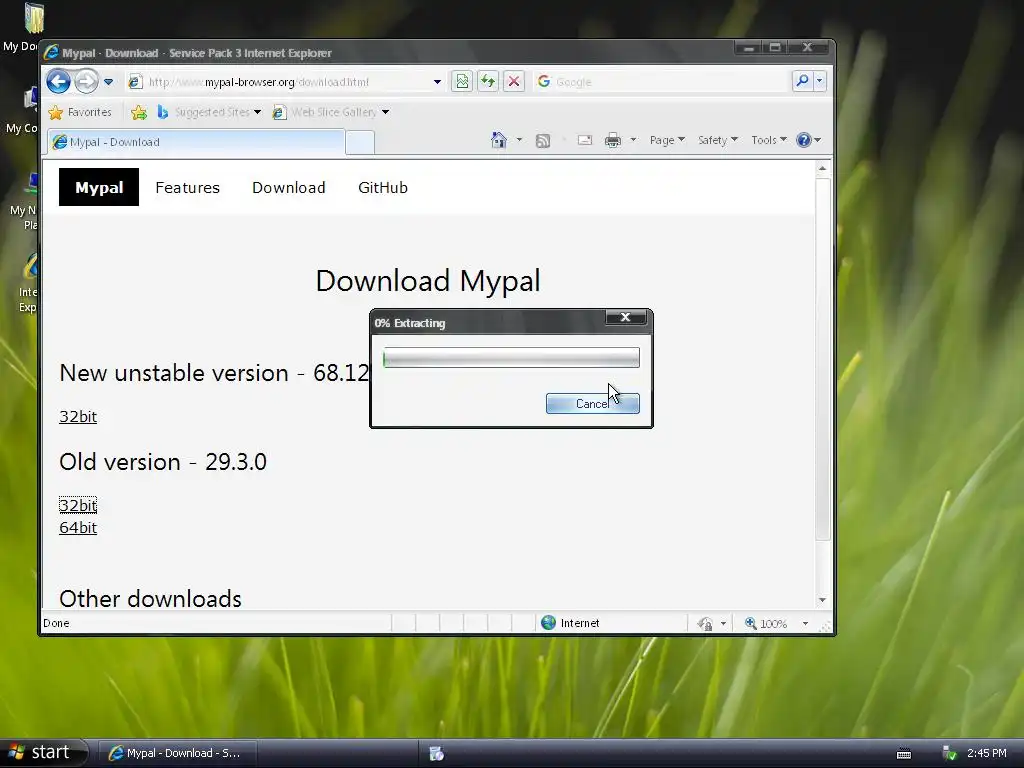The height and width of the screenshot is (768, 1024).
Task: Go back with the Back arrow button
Action: point(58,82)
